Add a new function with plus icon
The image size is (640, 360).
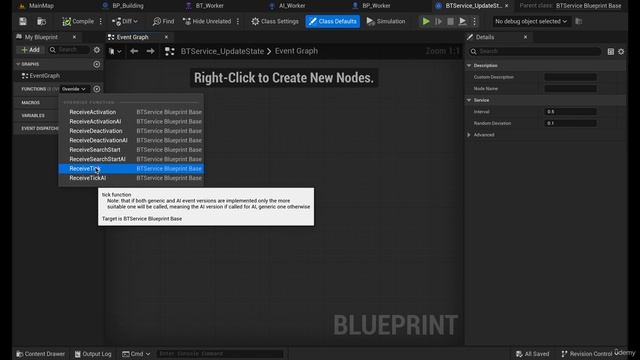97,89
